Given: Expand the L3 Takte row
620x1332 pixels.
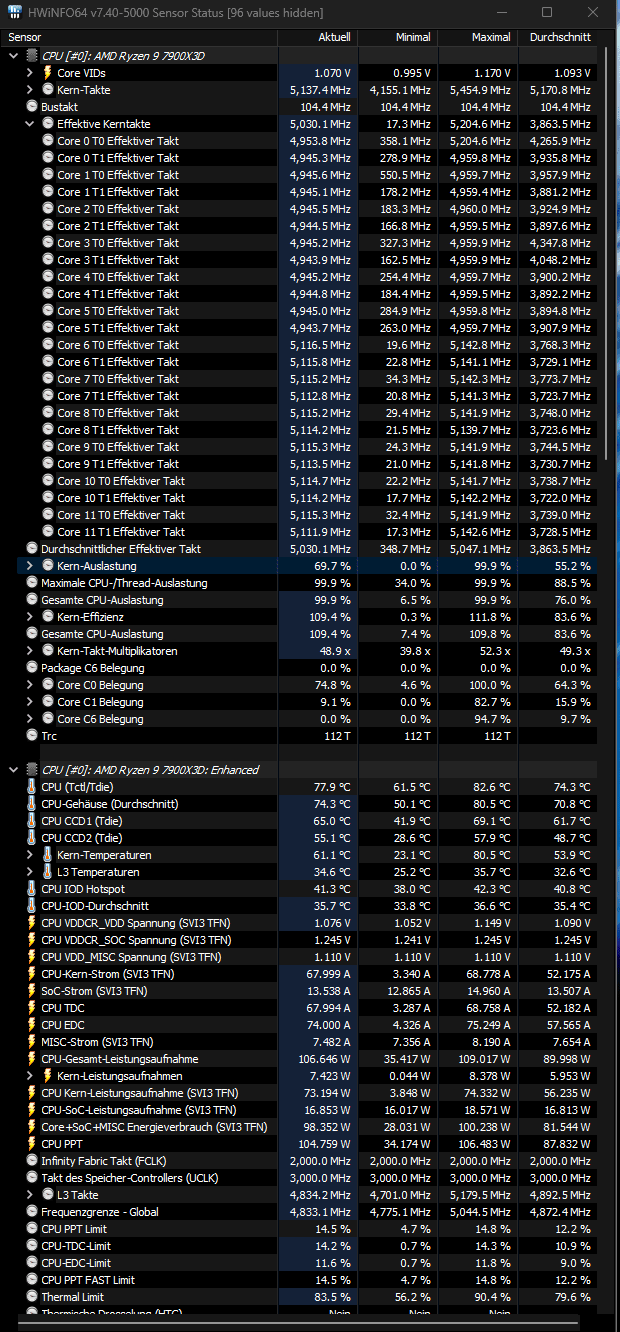Looking at the screenshot, I should (30, 1195).
